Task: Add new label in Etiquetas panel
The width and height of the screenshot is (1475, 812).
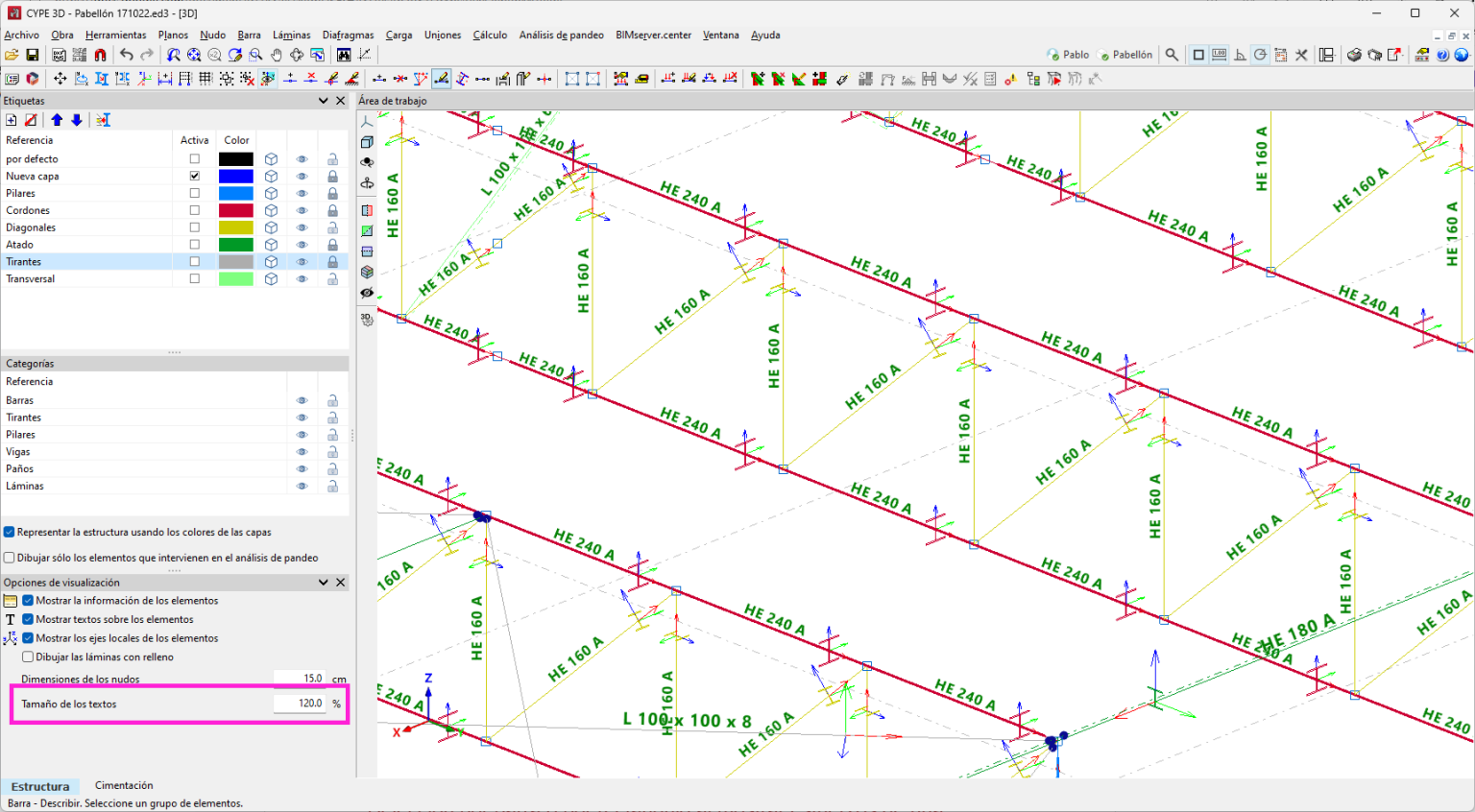Action: 12,120
